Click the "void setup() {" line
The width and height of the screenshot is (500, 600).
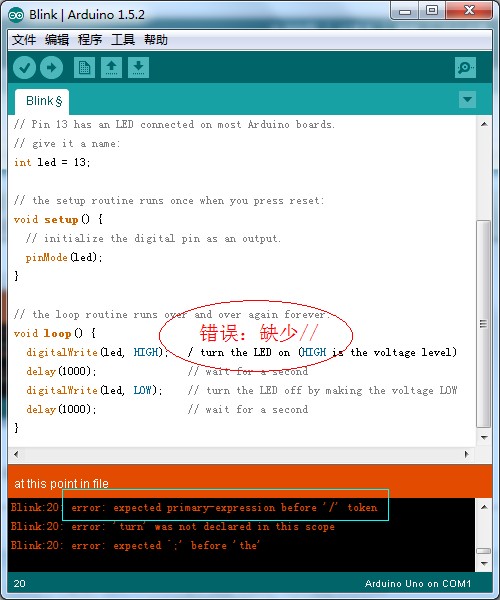coord(58,219)
